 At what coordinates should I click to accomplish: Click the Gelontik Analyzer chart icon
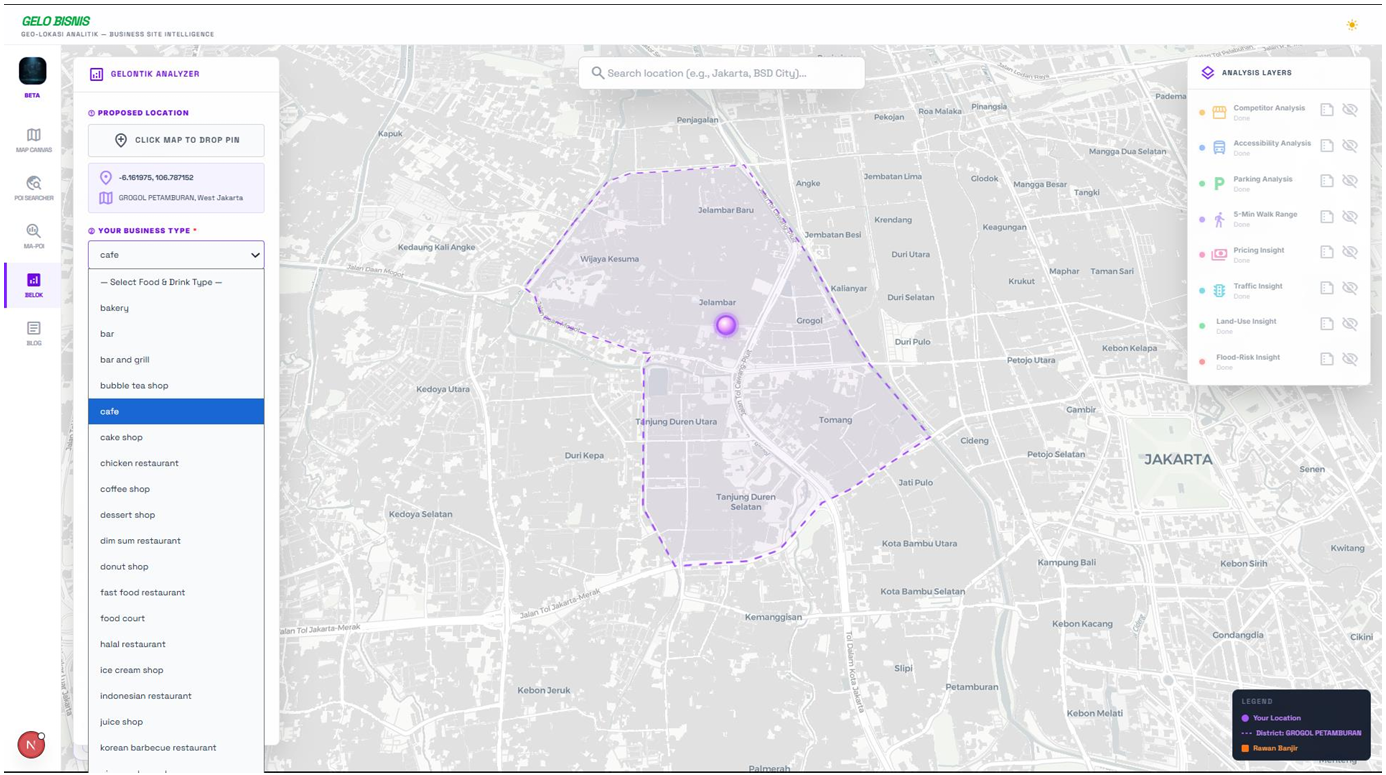pyautogui.click(x=97, y=74)
